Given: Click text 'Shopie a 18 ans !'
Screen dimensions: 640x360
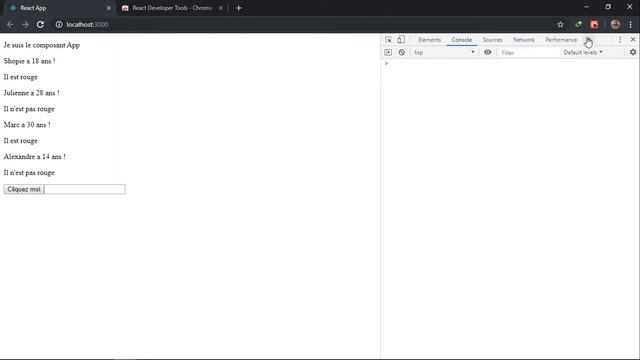Looking at the screenshot, I should pos(29,61).
